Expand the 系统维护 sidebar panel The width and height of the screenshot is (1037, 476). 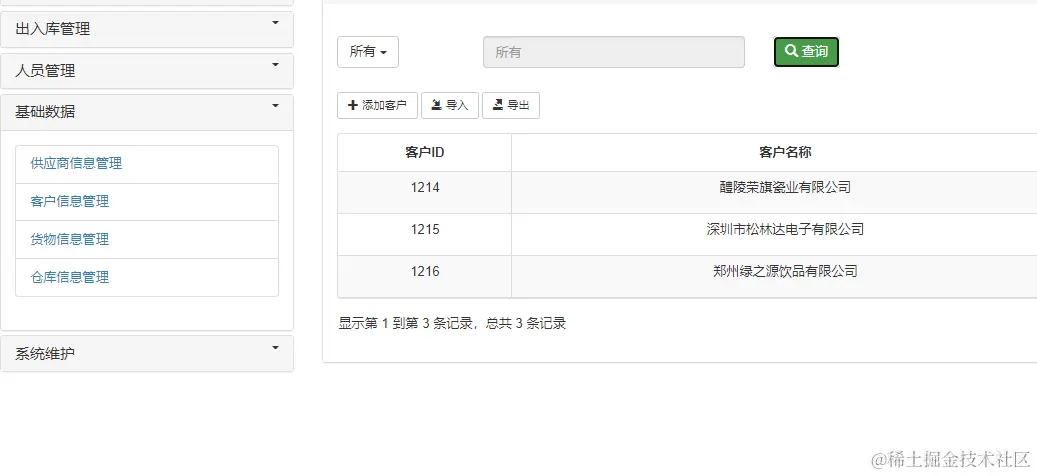(147, 354)
